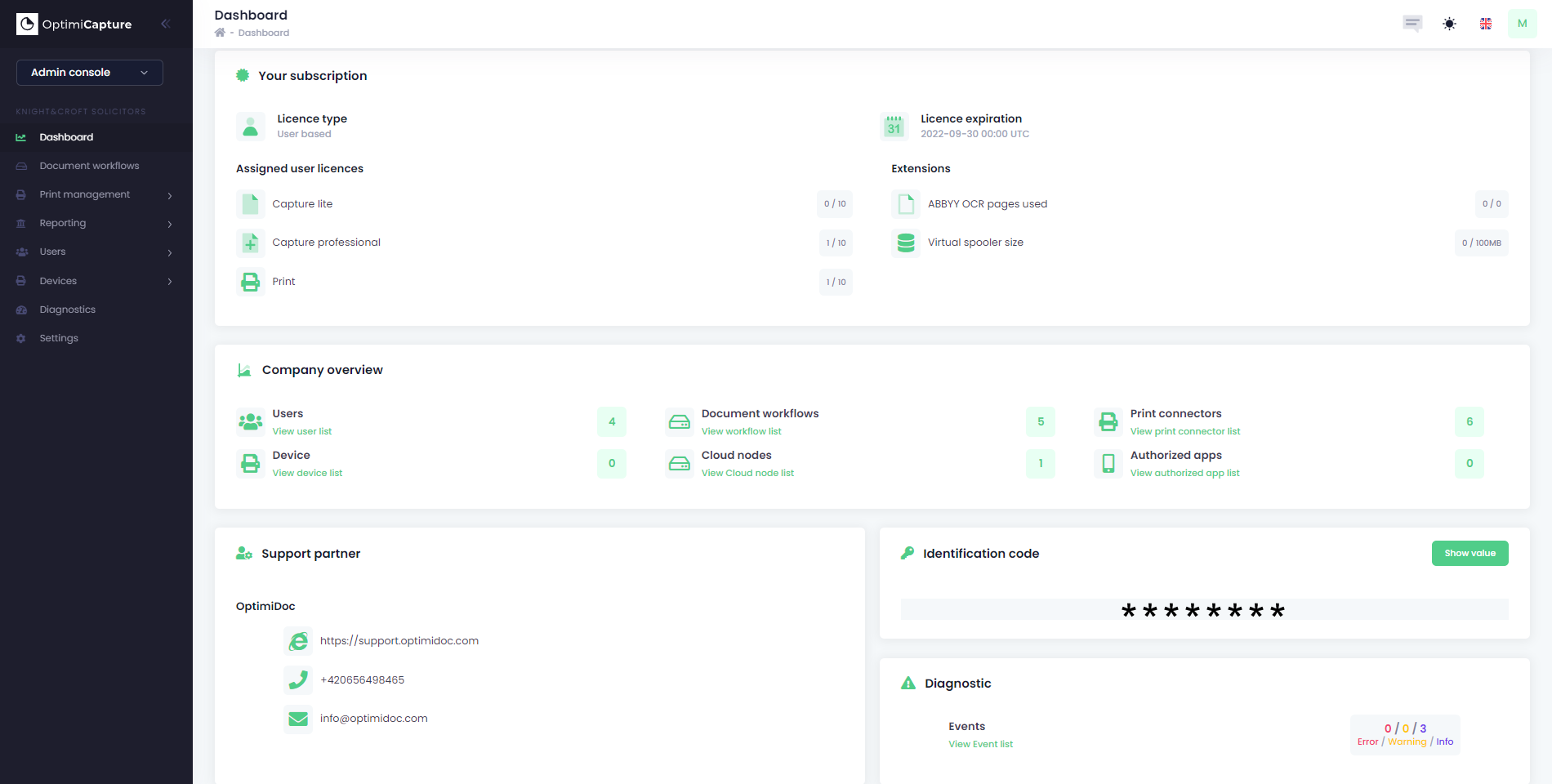Click the Cloud nodes count badge 1
1552x784 pixels.
click(1041, 463)
